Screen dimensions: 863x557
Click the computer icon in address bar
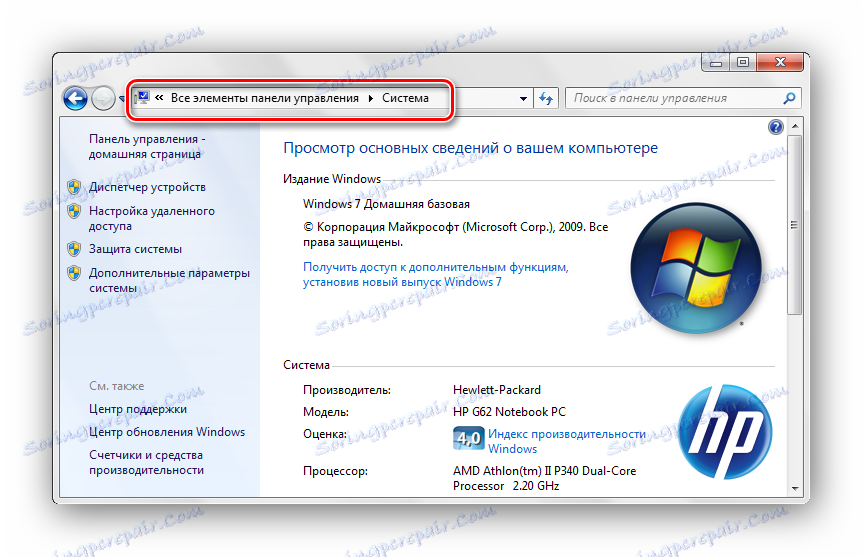pos(142,98)
